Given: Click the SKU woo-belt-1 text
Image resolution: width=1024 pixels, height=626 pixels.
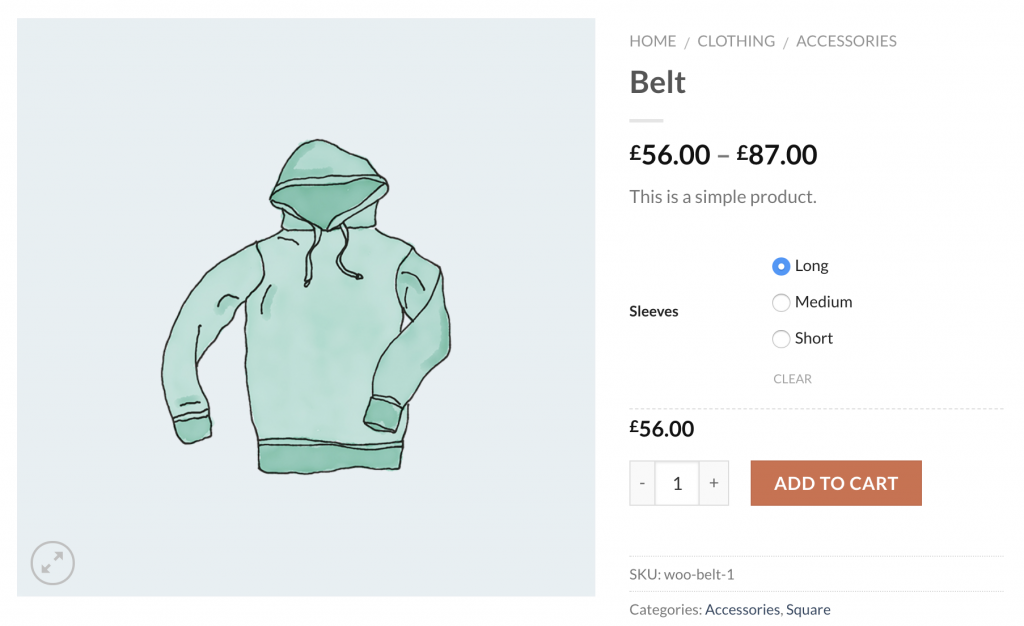Looking at the screenshot, I should [682, 574].
